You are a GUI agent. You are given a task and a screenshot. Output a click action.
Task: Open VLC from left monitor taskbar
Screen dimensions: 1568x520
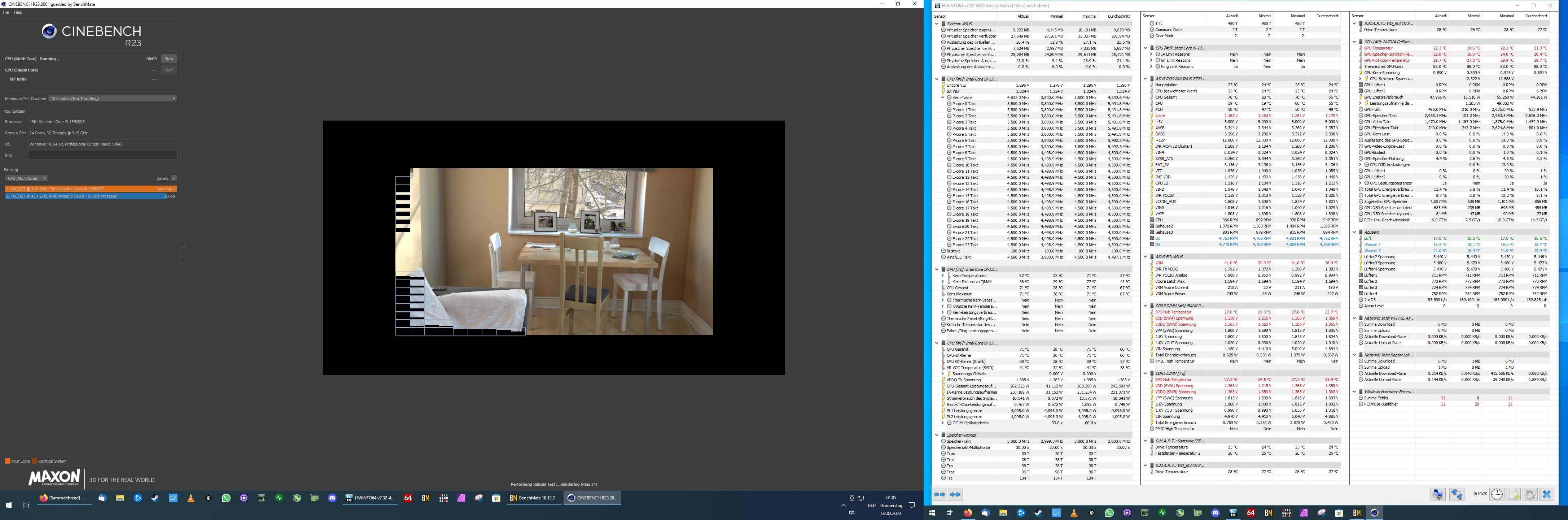point(190,498)
